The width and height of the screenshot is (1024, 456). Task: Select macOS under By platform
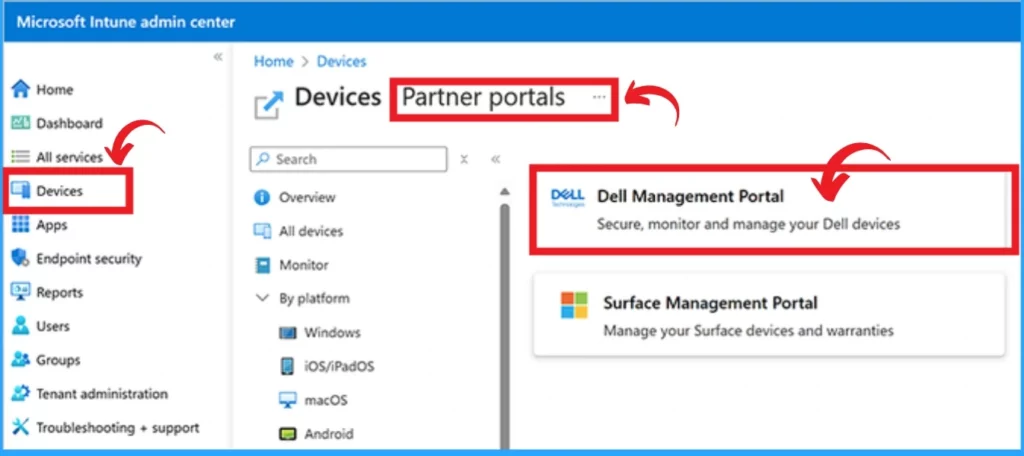coord(325,400)
